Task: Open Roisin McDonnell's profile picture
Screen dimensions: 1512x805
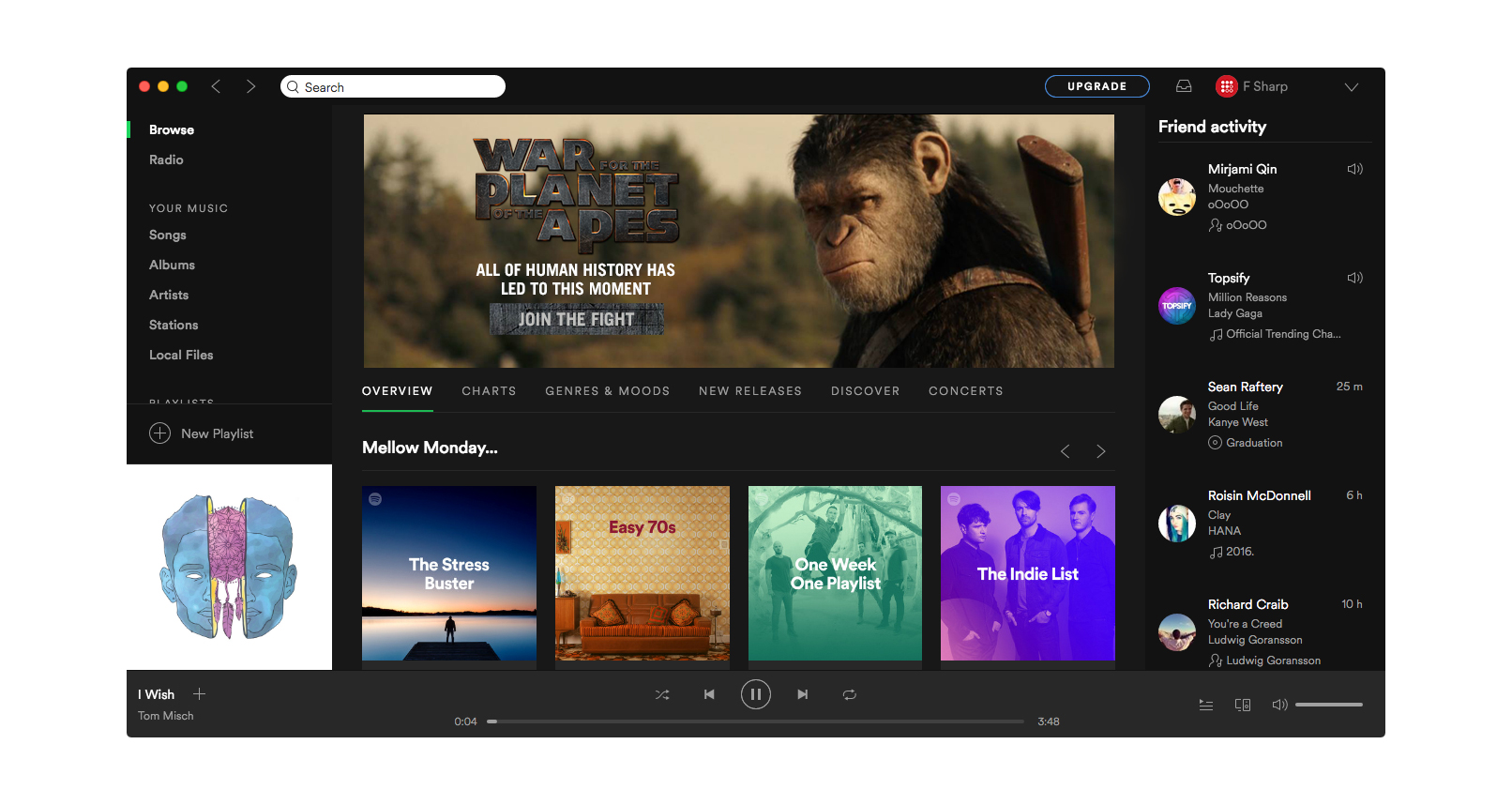Action: 1177,524
